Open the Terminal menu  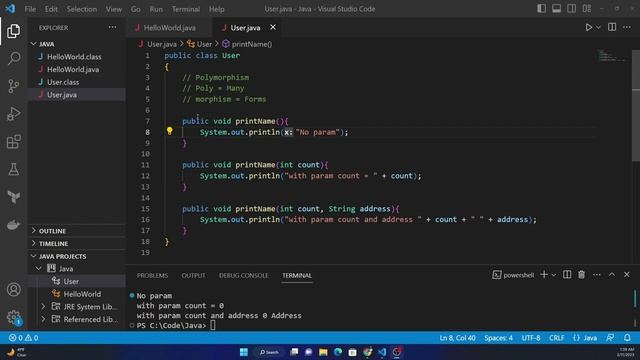(x=186, y=9)
